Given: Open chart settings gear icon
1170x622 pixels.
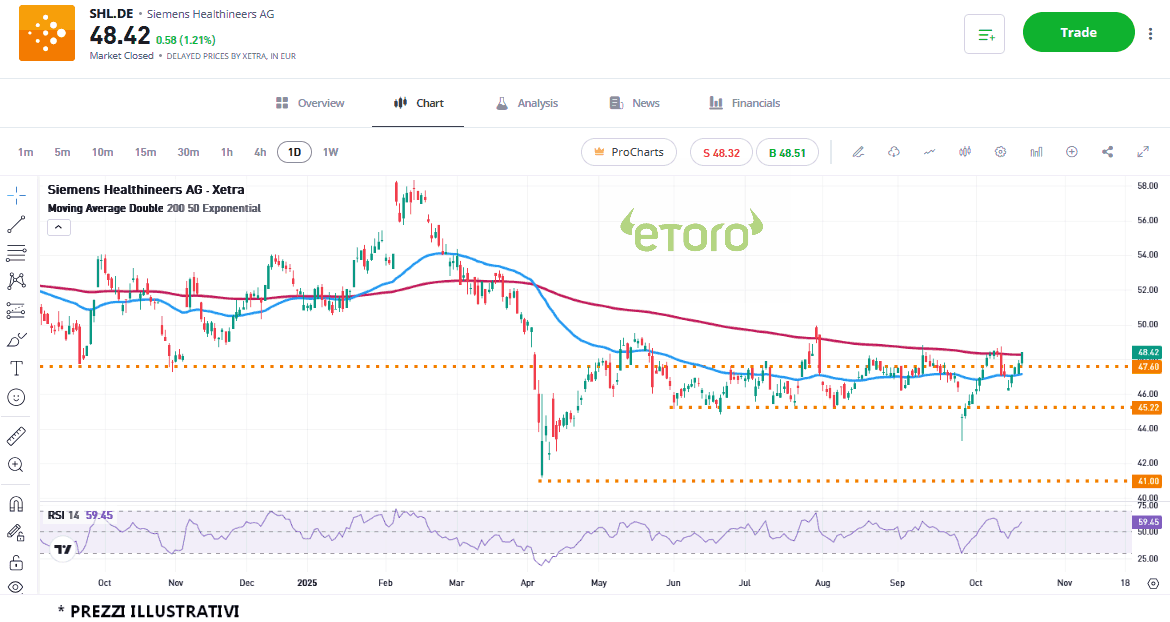Looking at the screenshot, I should pyautogui.click(x=1000, y=152).
